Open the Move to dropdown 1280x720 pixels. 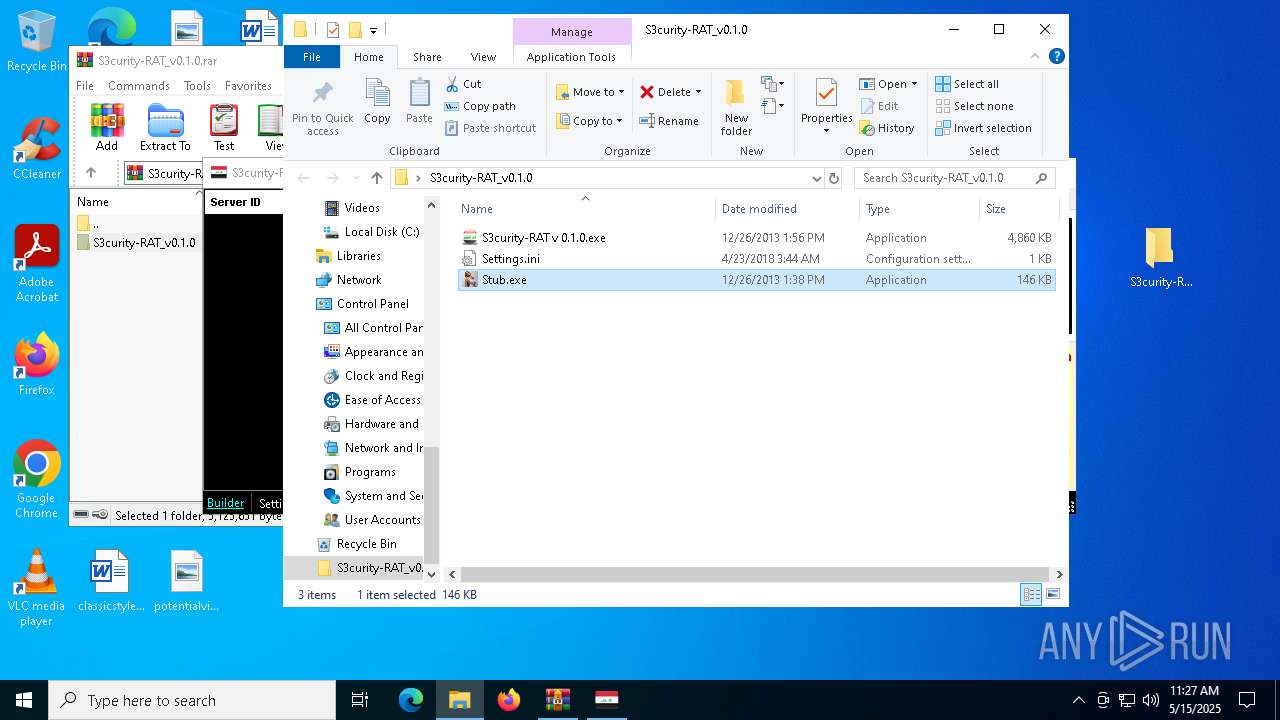(590, 92)
